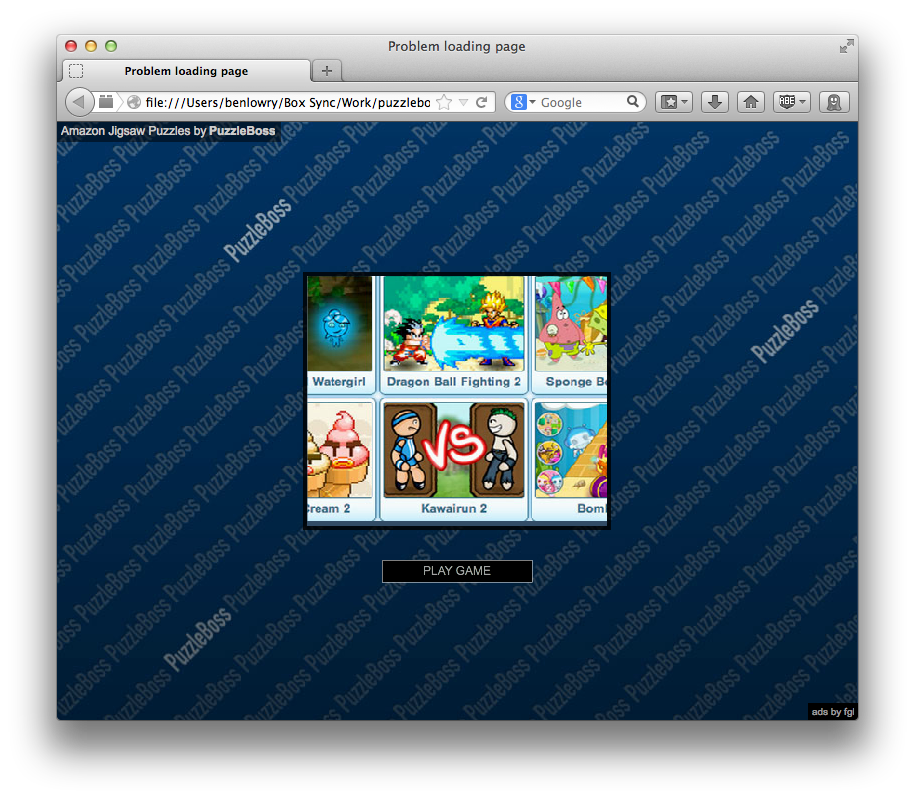Click the globe site identity icon
Image resolution: width=915 pixels, height=799 pixels.
134,102
